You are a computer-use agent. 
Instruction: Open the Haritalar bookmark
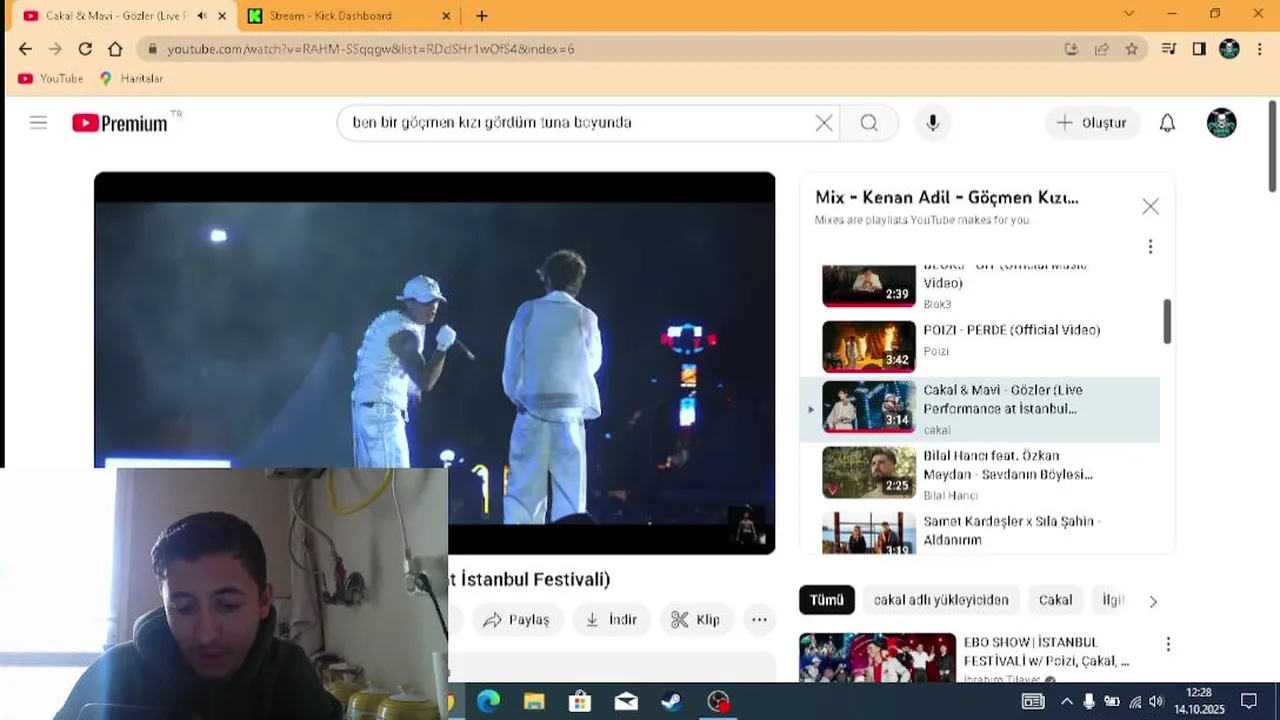131,78
